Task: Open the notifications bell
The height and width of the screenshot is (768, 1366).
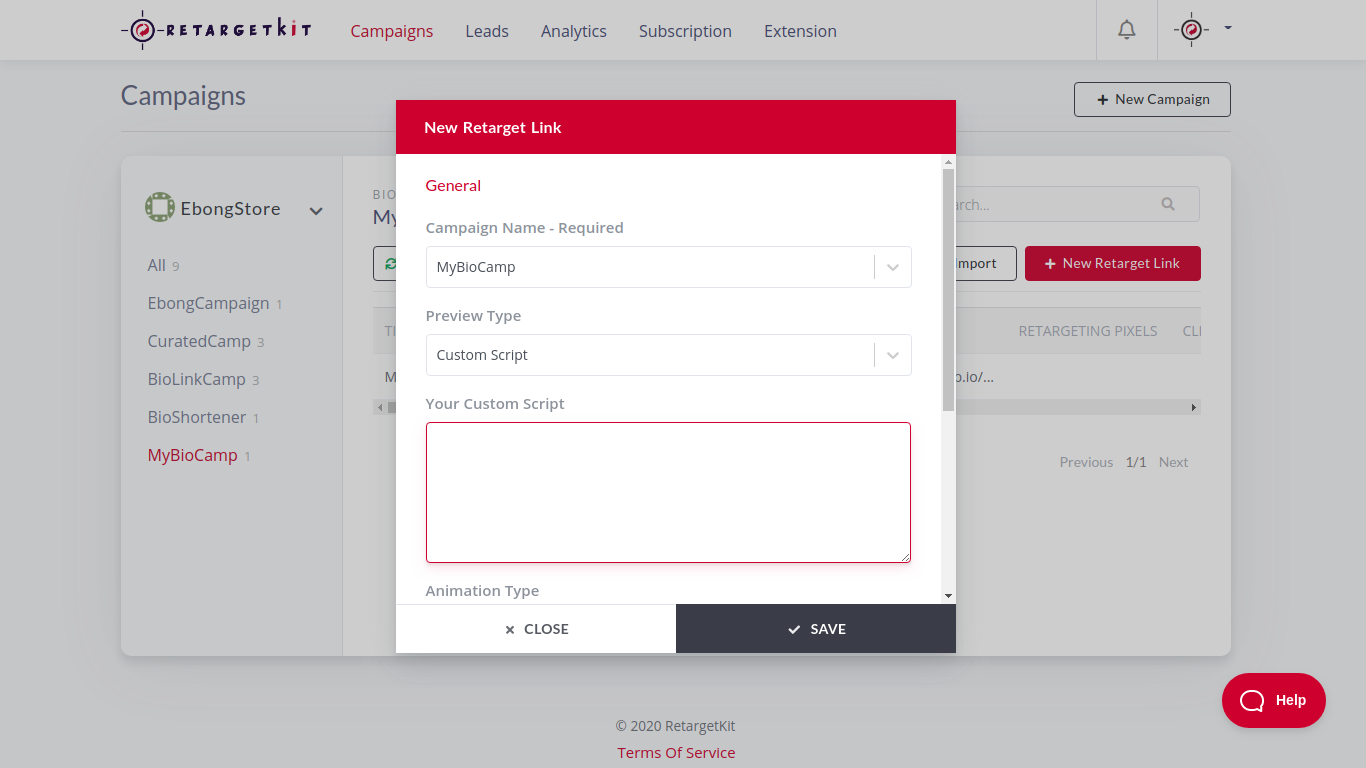Action: (1127, 30)
